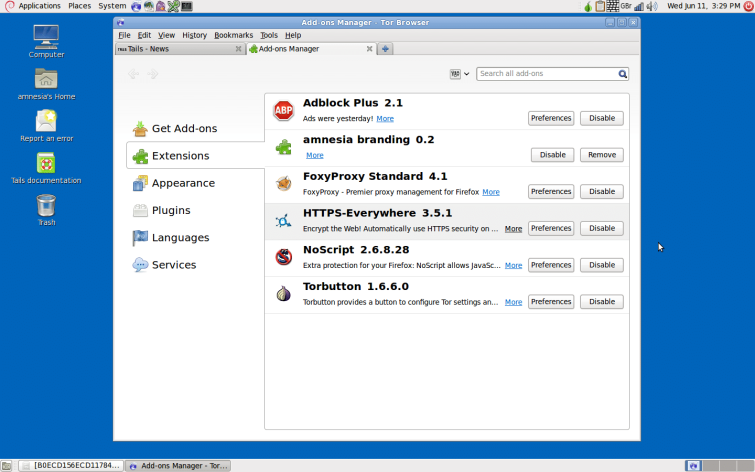Launch web browser globe icon in panel

click(x=136, y=6)
